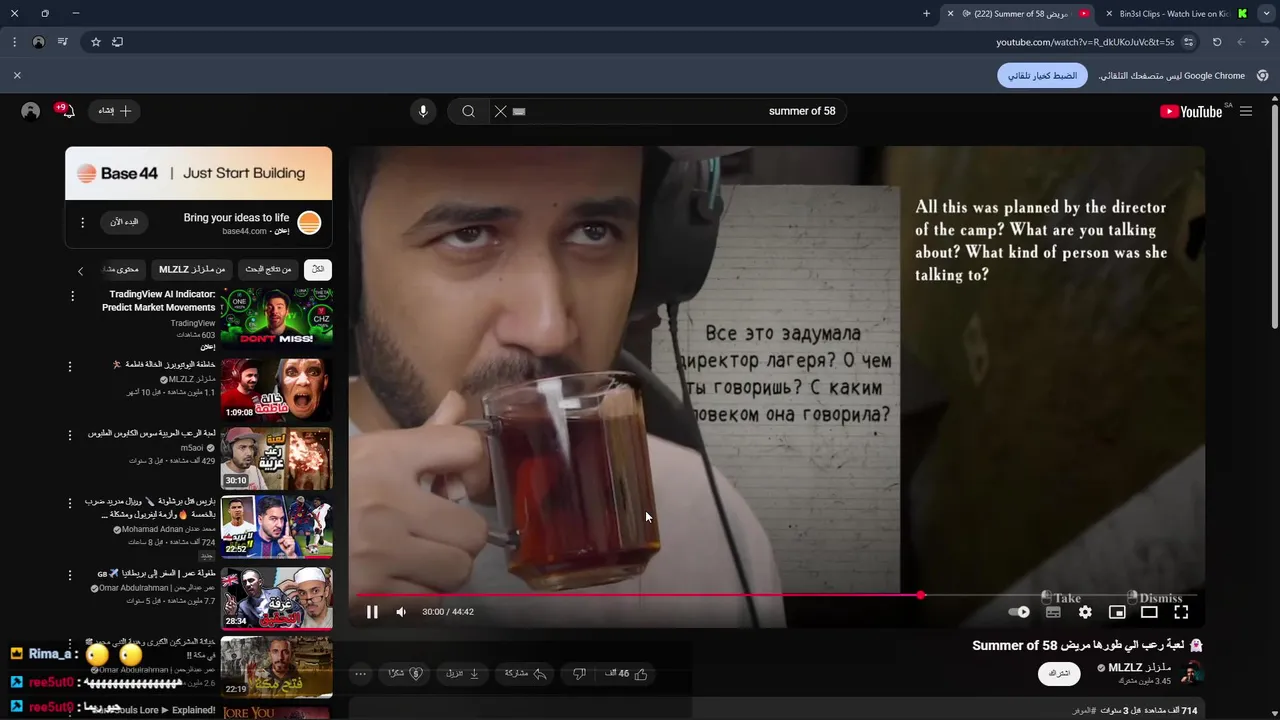Open the 28:34 Omar Abdulrahman thumbnail
Screen dimensions: 1280x720
coord(276,598)
